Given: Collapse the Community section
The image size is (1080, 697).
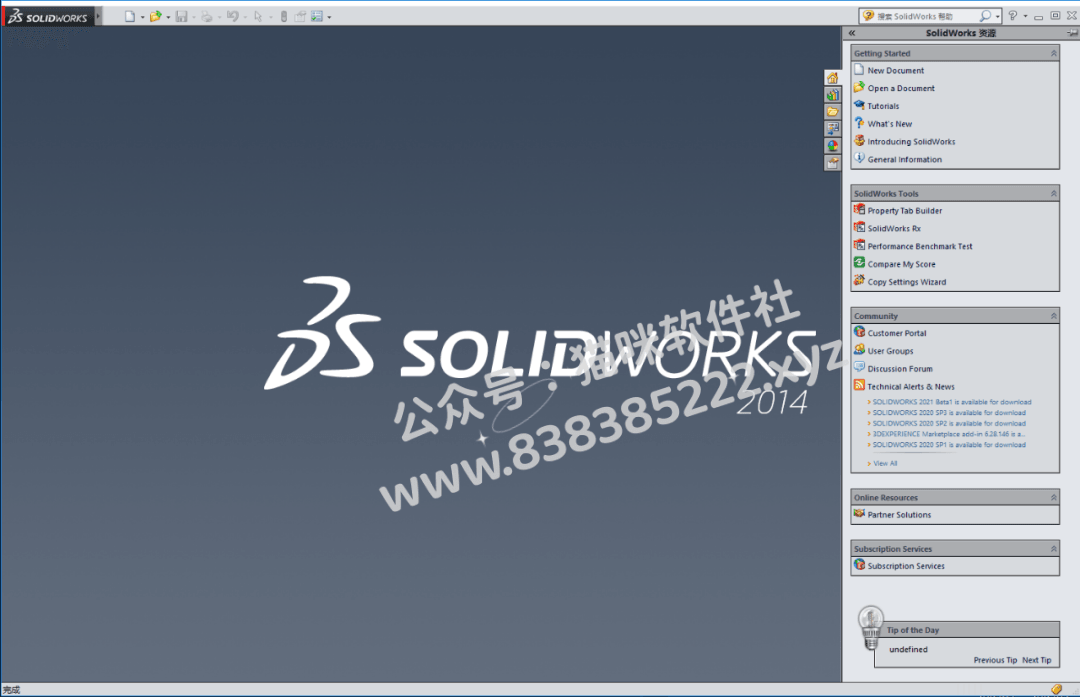Looking at the screenshot, I should coord(1053,316).
